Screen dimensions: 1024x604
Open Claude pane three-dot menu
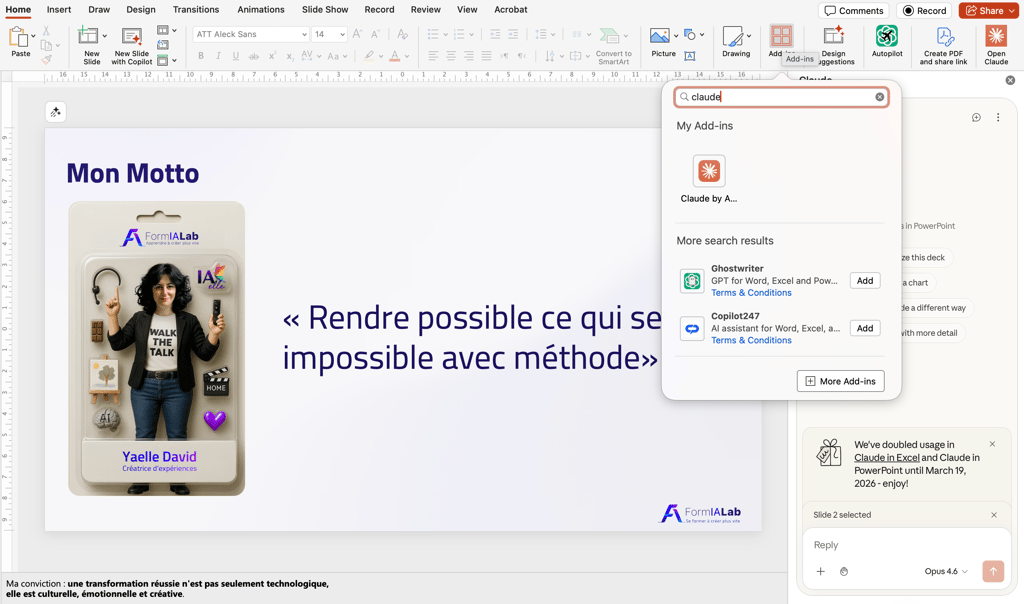tap(998, 118)
